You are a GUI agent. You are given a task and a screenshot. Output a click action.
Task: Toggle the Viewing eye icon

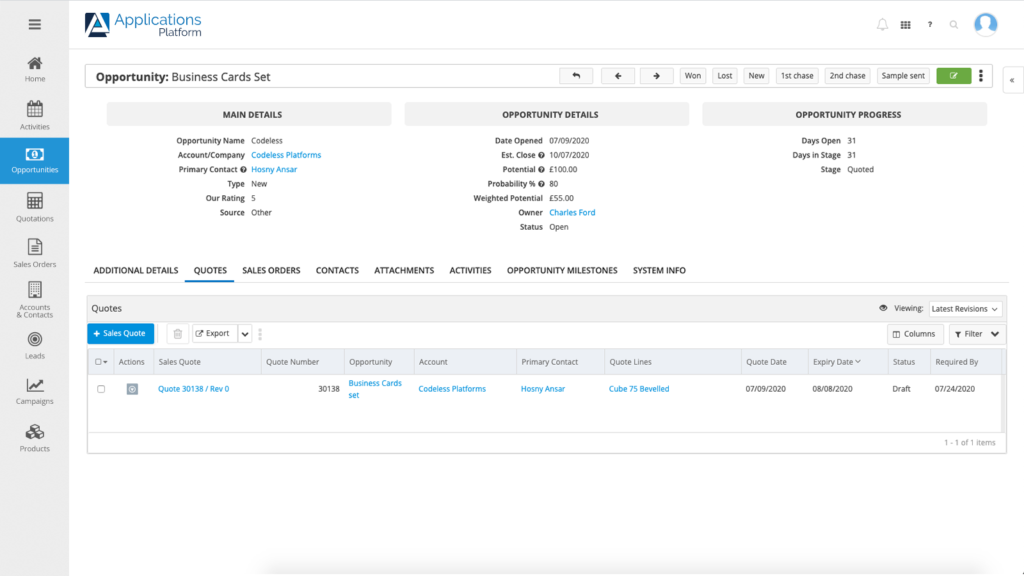(x=884, y=308)
